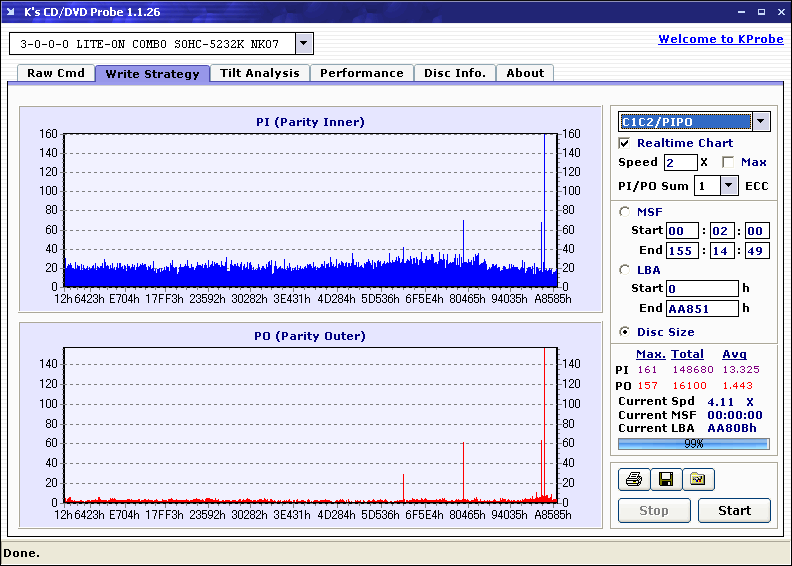Enable the Max speed checkbox
Image resolution: width=792 pixels, height=566 pixels.
728,162
